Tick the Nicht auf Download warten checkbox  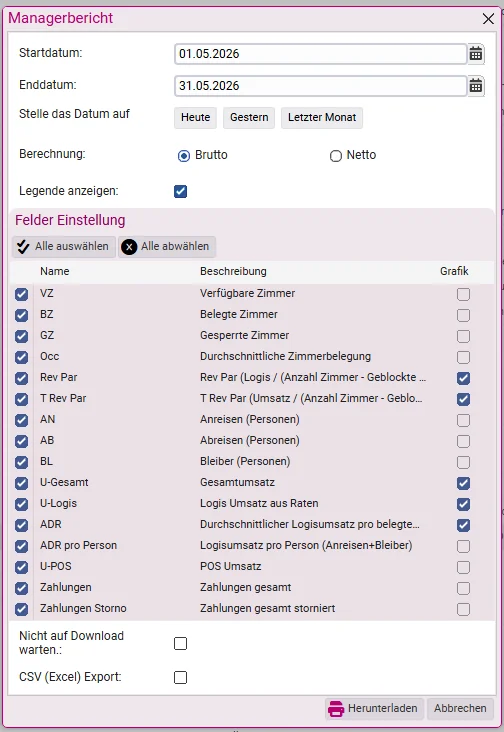tap(181, 643)
